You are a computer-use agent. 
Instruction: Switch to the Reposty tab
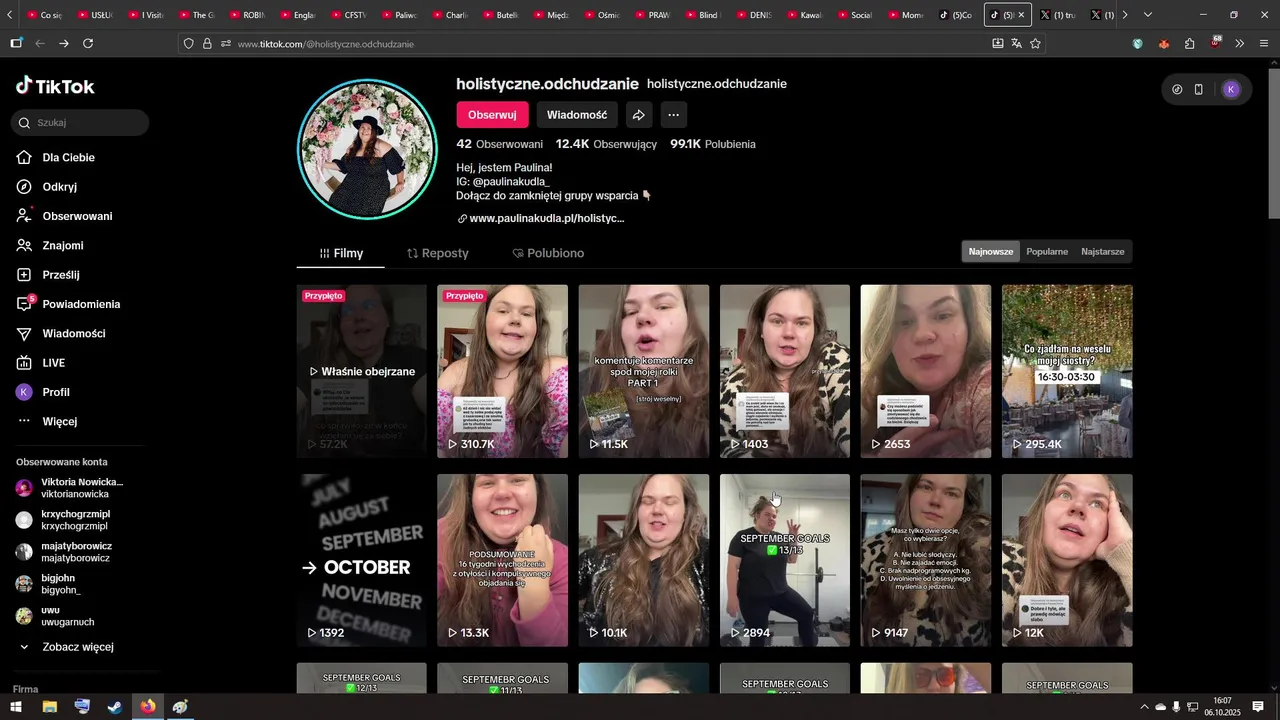[438, 253]
